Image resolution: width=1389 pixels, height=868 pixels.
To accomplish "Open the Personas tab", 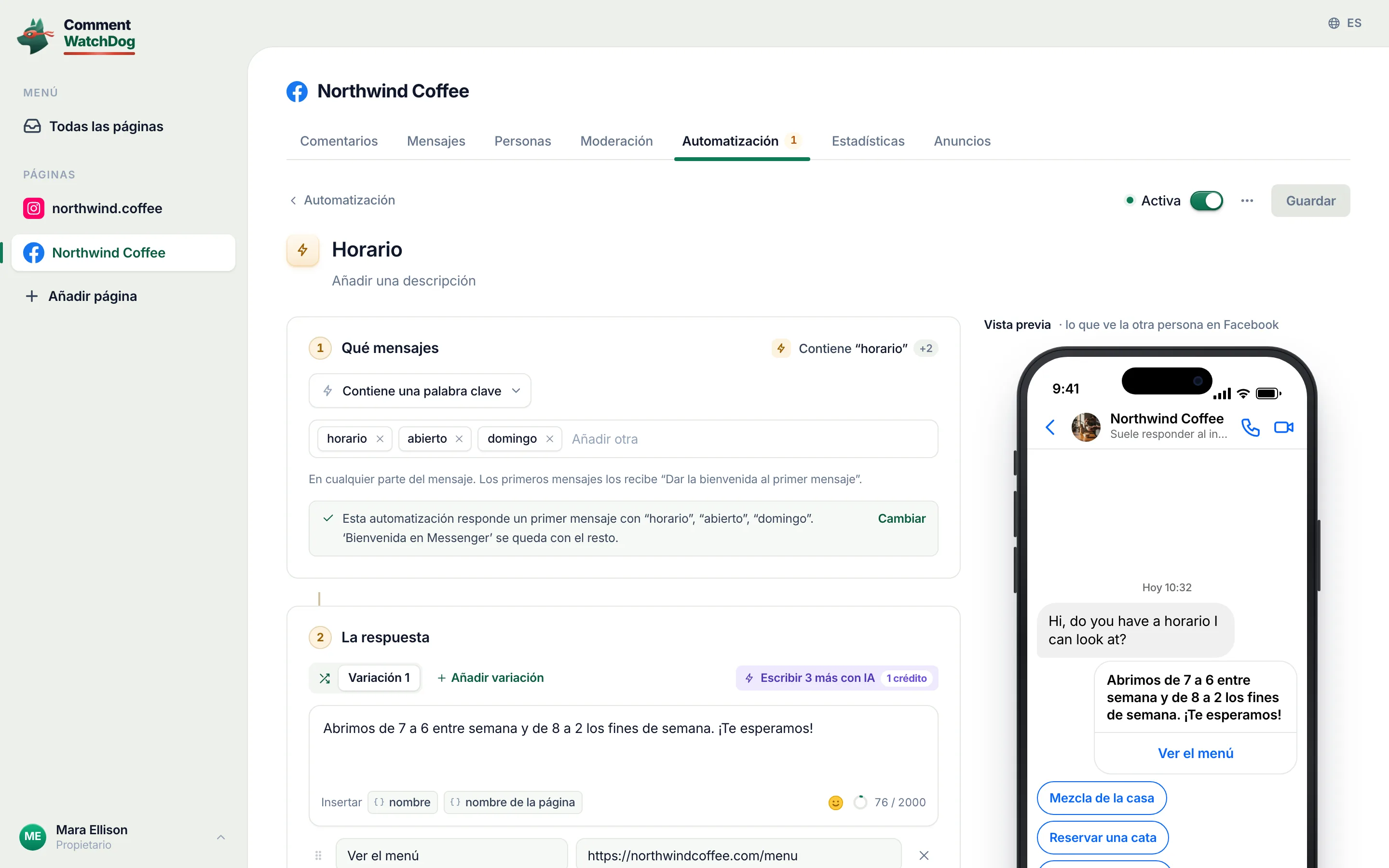I will pyautogui.click(x=522, y=141).
